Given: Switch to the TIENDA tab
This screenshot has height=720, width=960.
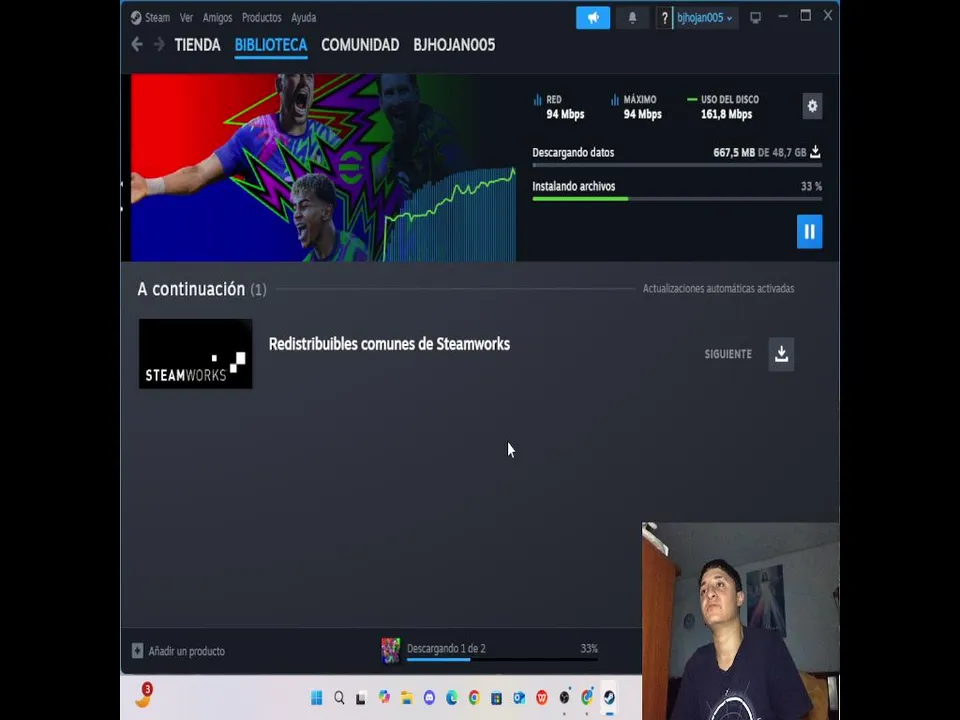Looking at the screenshot, I should click(197, 45).
